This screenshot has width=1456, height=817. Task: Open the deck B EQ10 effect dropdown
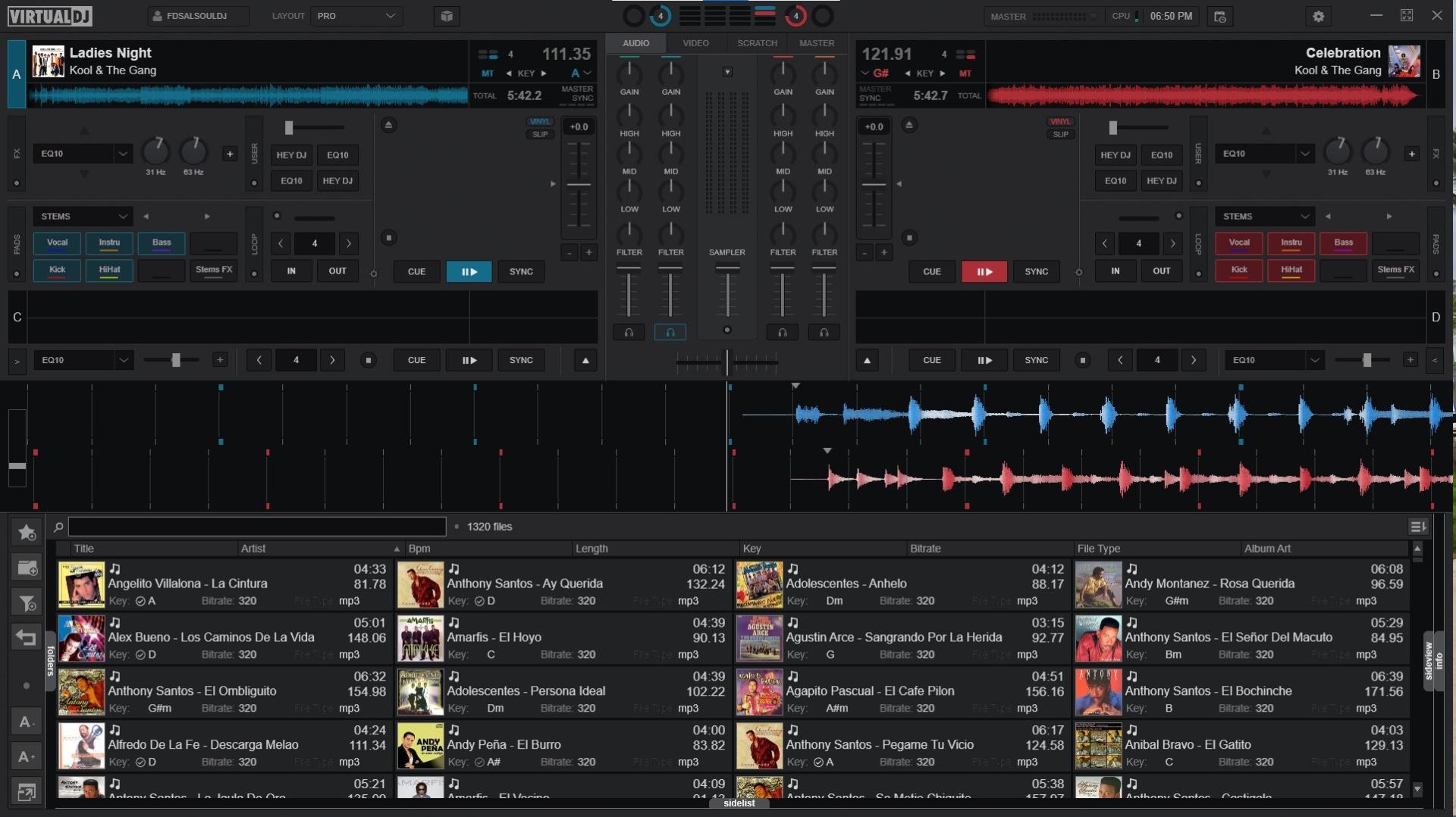tap(1264, 154)
